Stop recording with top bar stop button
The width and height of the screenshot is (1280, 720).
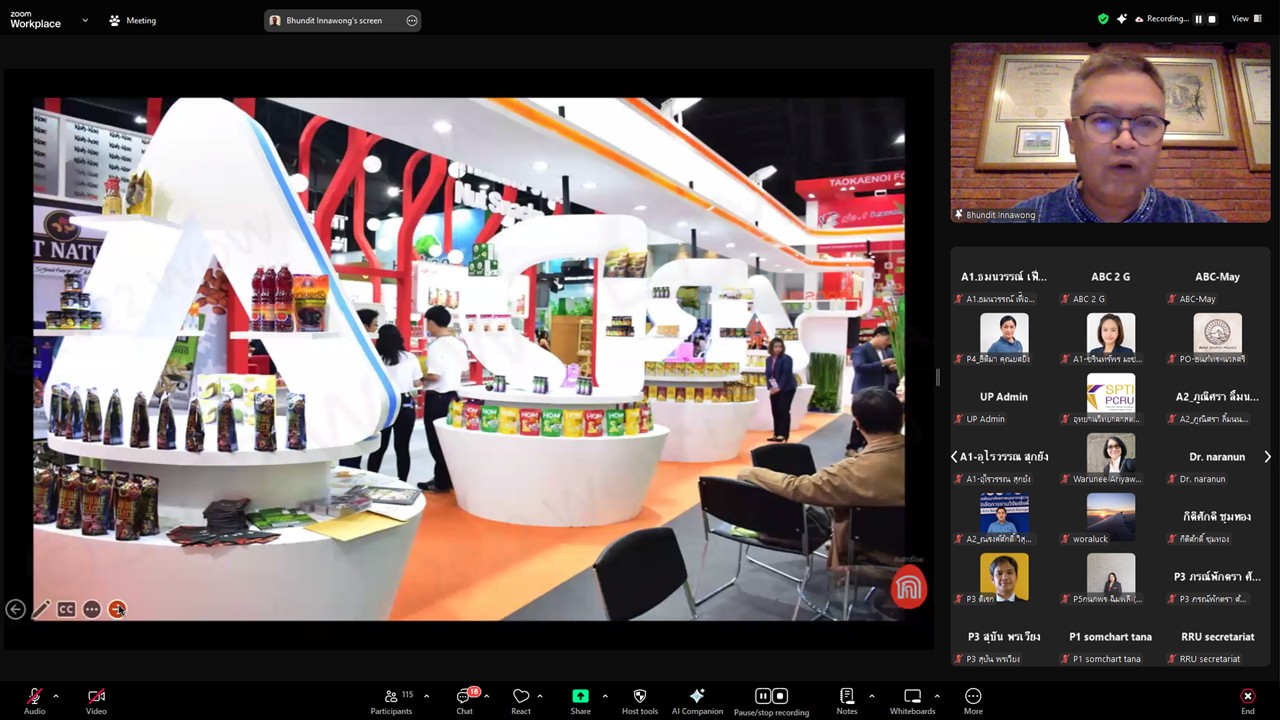coord(1212,19)
